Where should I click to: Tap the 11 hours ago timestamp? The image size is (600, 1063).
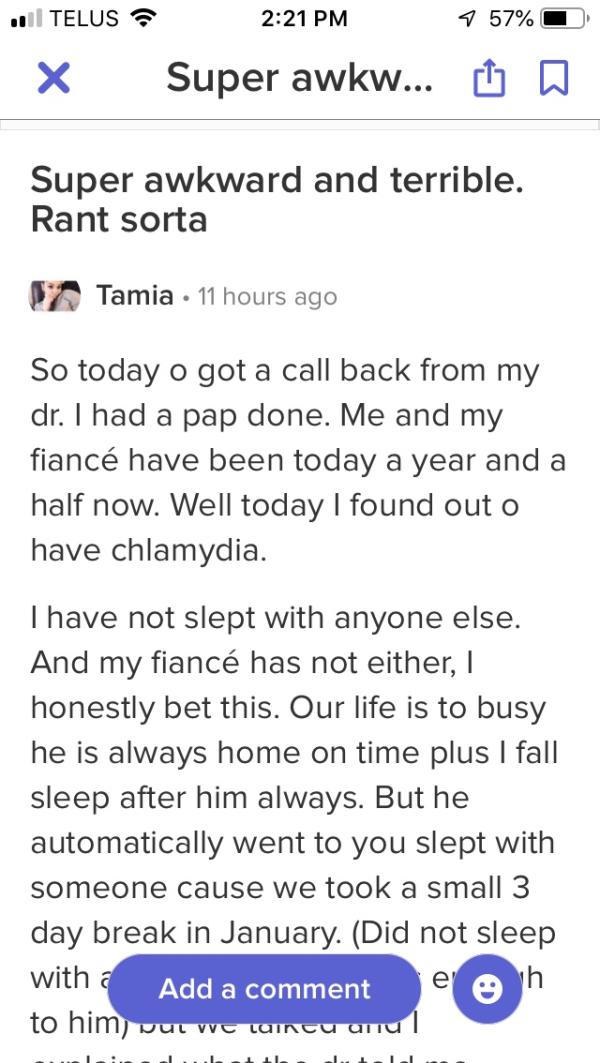[267, 296]
